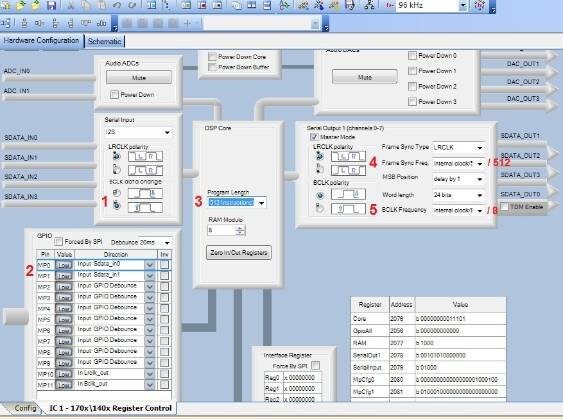Switch to the Schematic tab

pos(104,41)
